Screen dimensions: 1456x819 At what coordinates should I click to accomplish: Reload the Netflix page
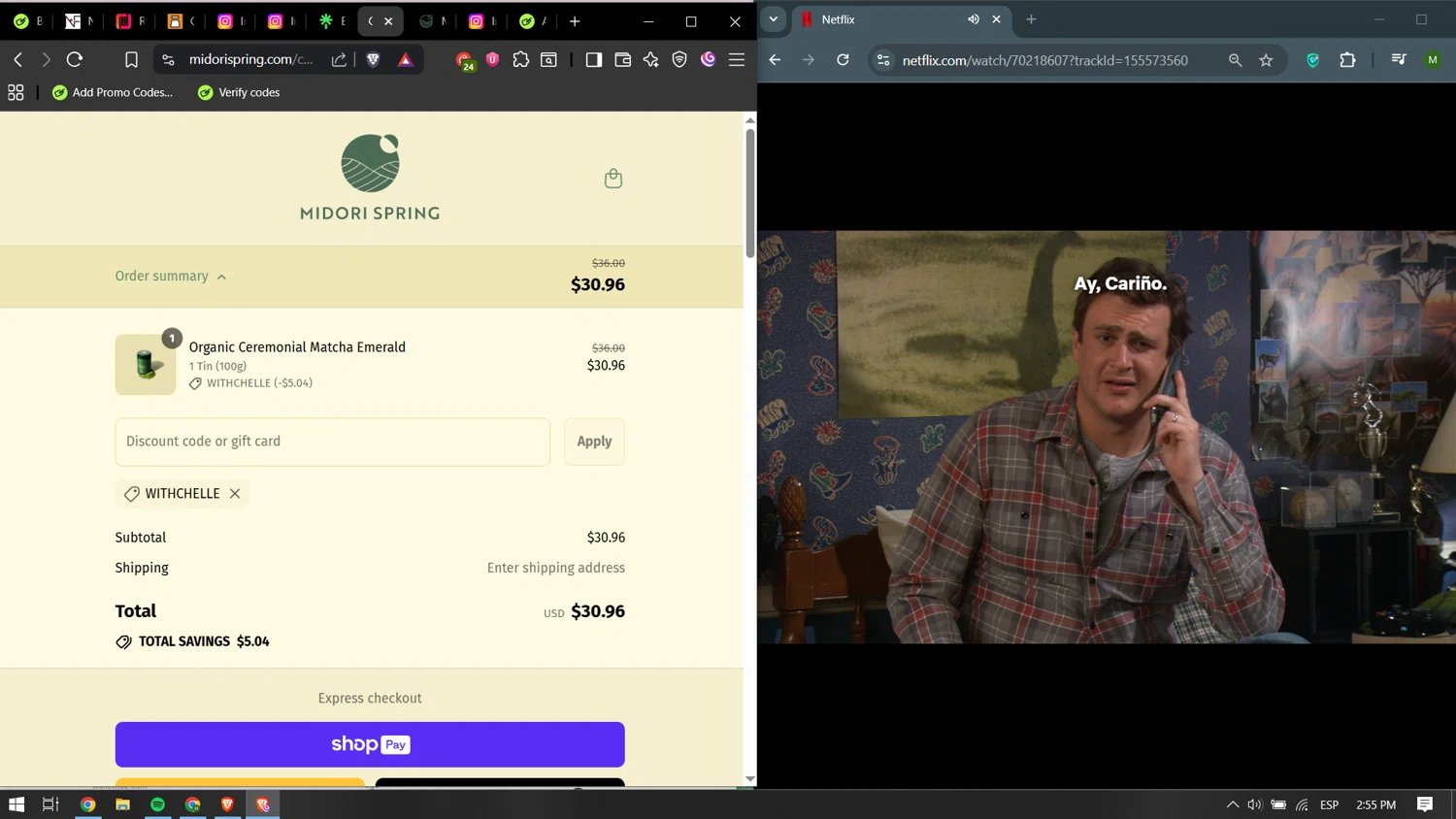pyautogui.click(x=843, y=60)
